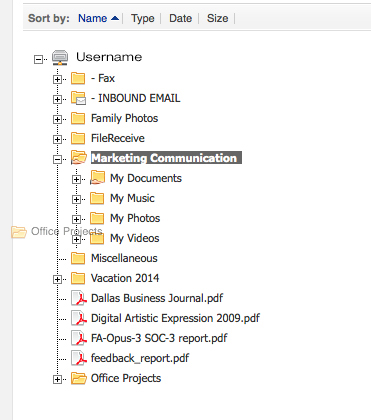Screen dimensions: 371x420
Task: Select the highlighted Marketing Communication label
Action: click(166, 158)
